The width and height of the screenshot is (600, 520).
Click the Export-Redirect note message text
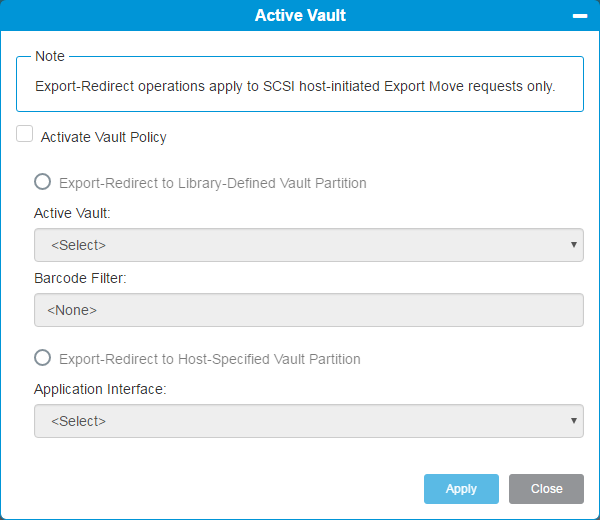pyautogui.click(x=295, y=86)
